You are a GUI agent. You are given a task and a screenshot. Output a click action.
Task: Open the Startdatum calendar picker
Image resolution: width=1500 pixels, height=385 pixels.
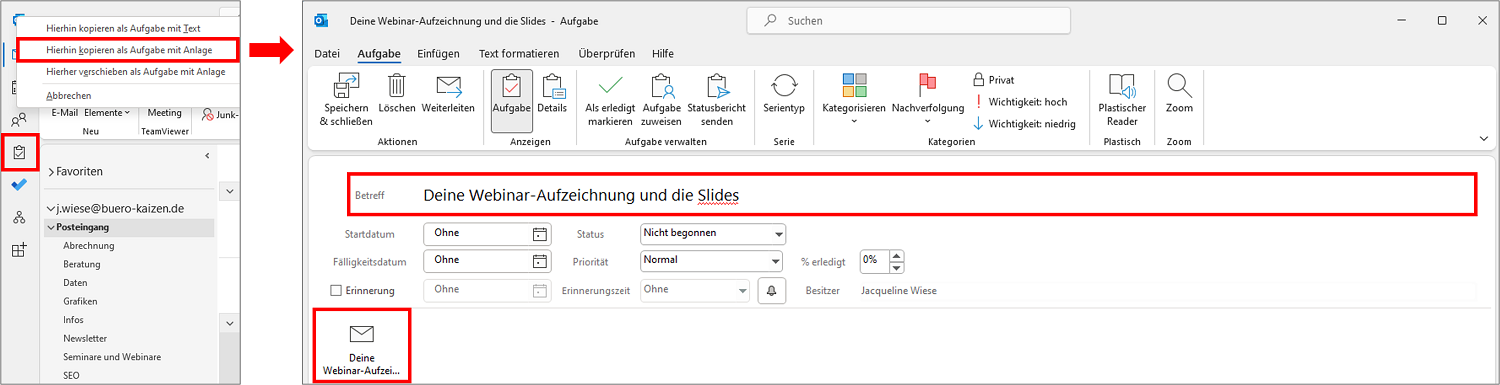(x=540, y=234)
